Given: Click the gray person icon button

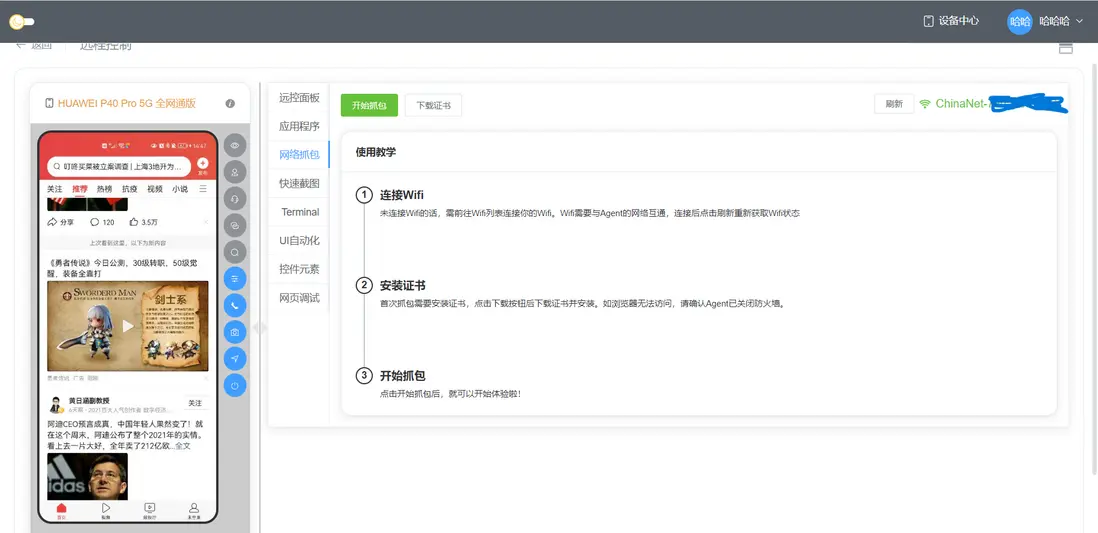Looking at the screenshot, I should [235, 172].
